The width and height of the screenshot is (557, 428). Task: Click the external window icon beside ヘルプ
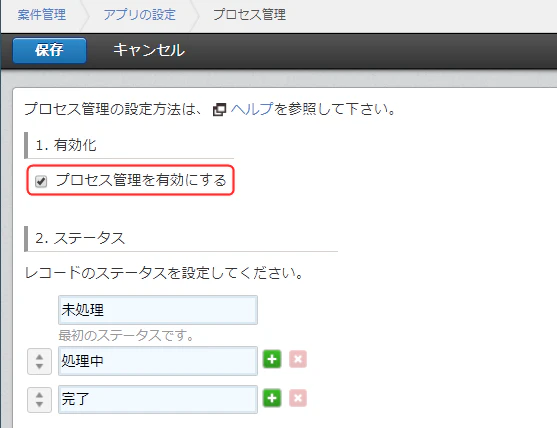pyautogui.click(x=219, y=109)
